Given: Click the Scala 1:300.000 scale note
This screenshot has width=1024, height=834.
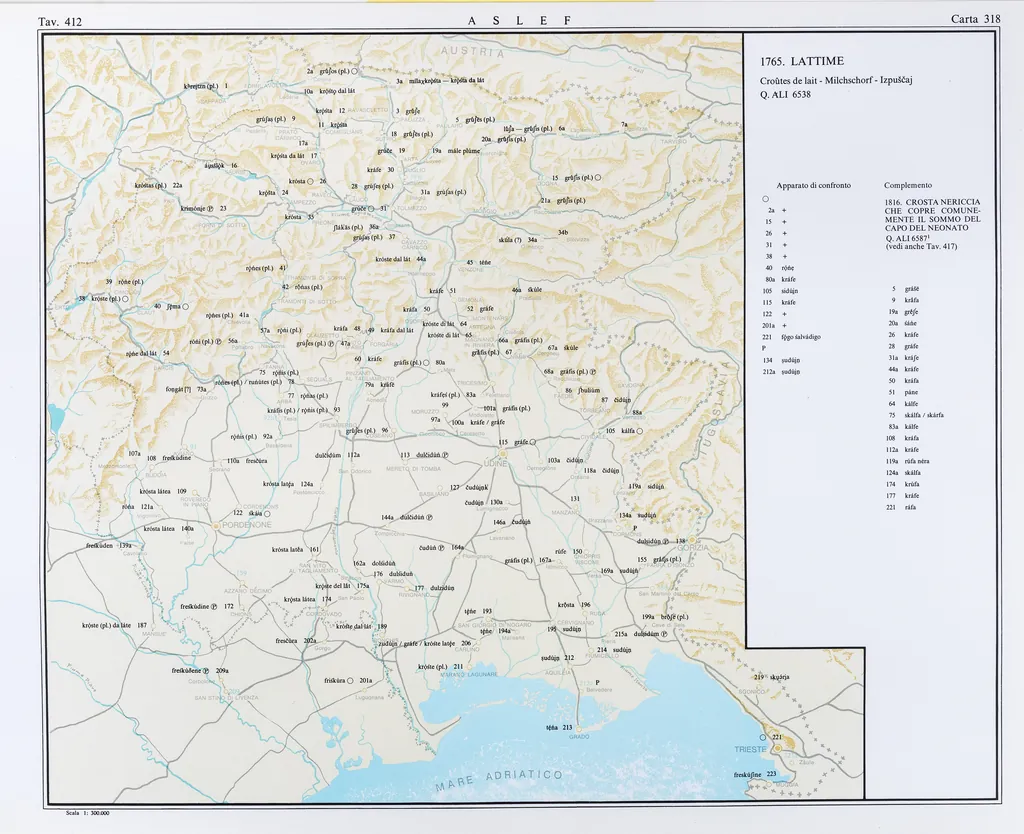Looking at the screenshot, I should click(87, 813).
